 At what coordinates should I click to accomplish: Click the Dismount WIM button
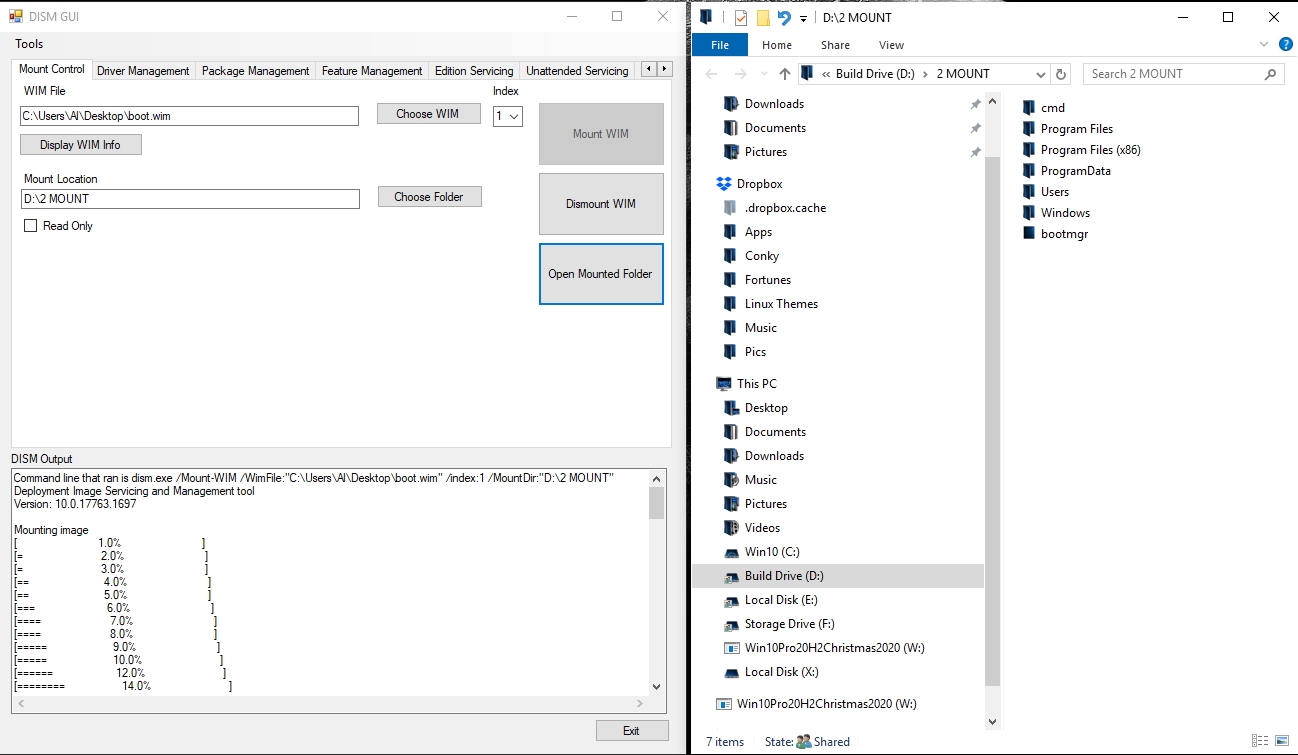tap(601, 204)
